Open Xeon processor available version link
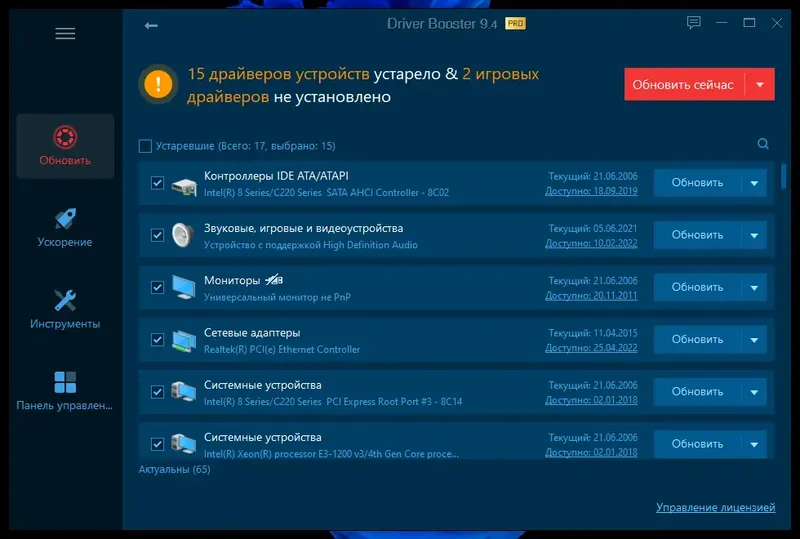The height and width of the screenshot is (539, 800). click(591, 452)
